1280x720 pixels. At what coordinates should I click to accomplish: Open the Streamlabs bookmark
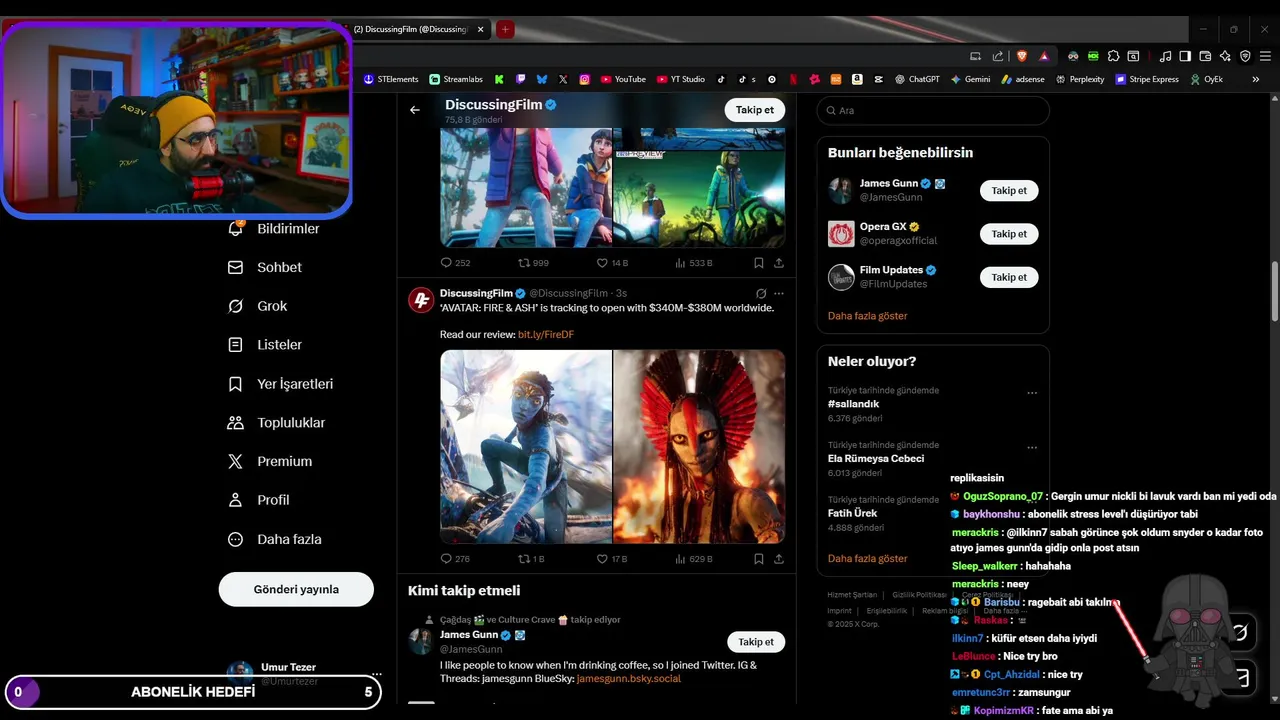tap(456, 79)
